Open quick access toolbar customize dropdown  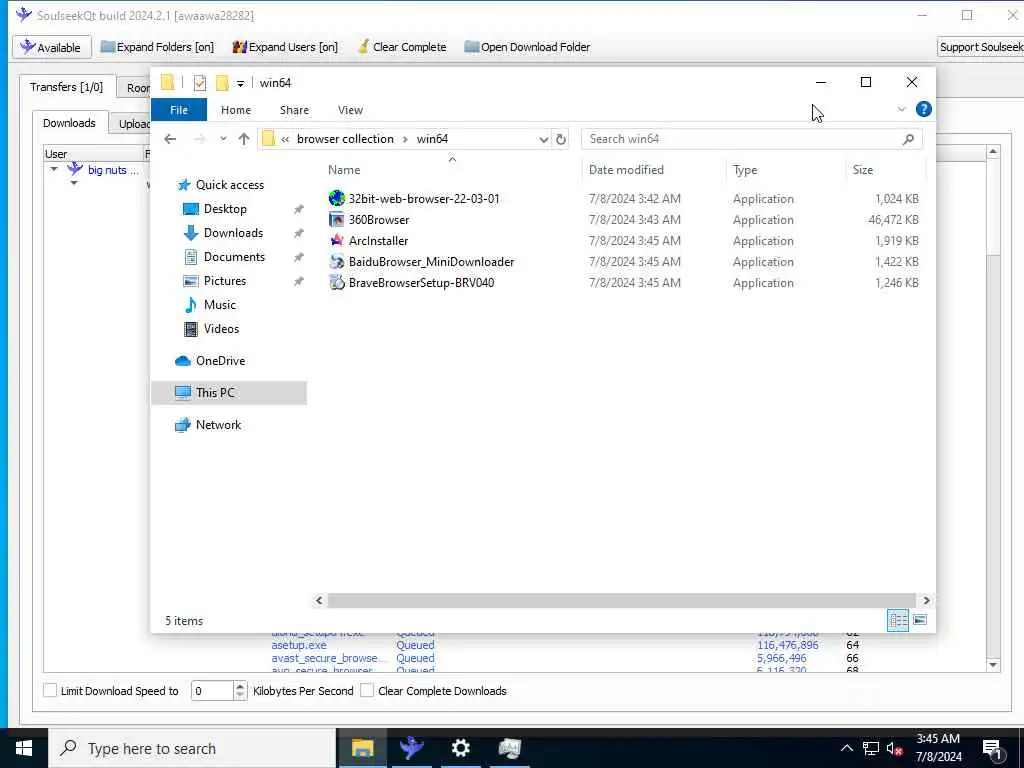point(240,83)
